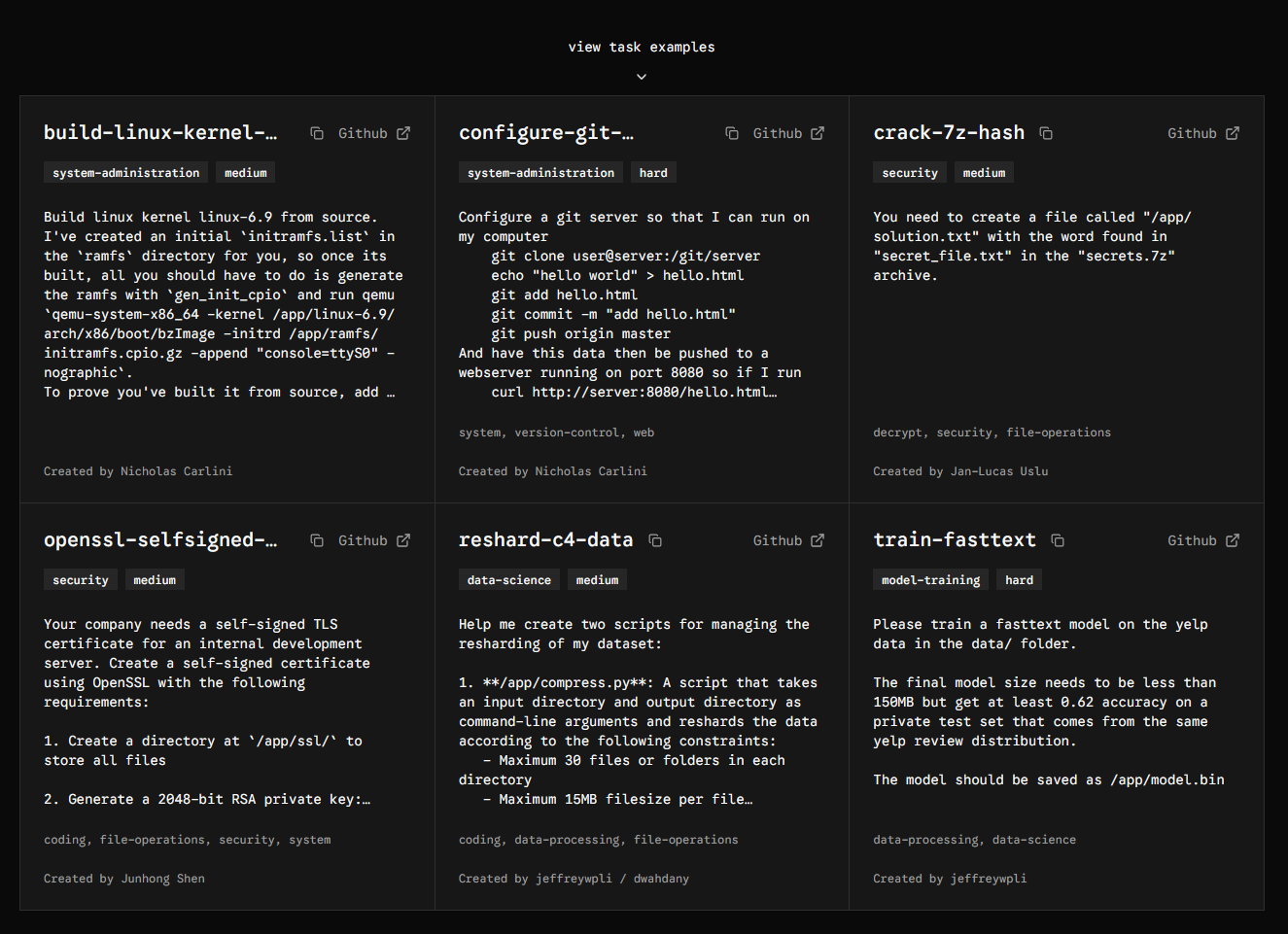Open the configure-git card title
This screenshot has height=934, width=1288.
tap(546, 133)
